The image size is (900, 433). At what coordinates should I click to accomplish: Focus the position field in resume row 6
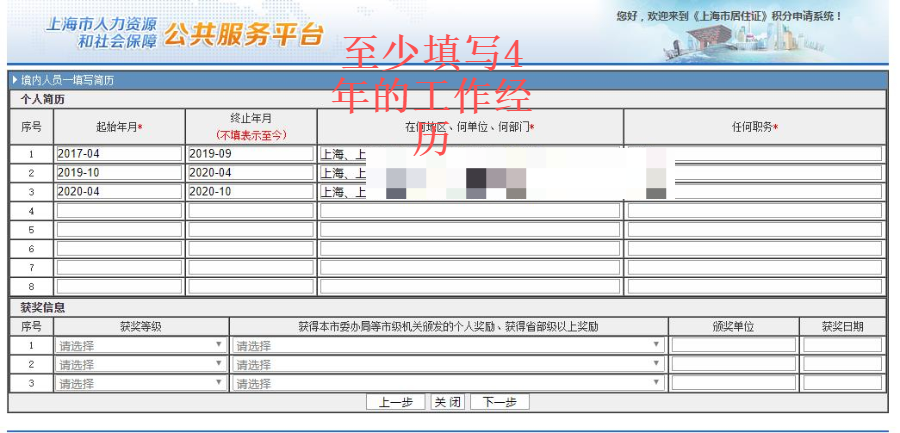pyautogui.click(x=755, y=249)
